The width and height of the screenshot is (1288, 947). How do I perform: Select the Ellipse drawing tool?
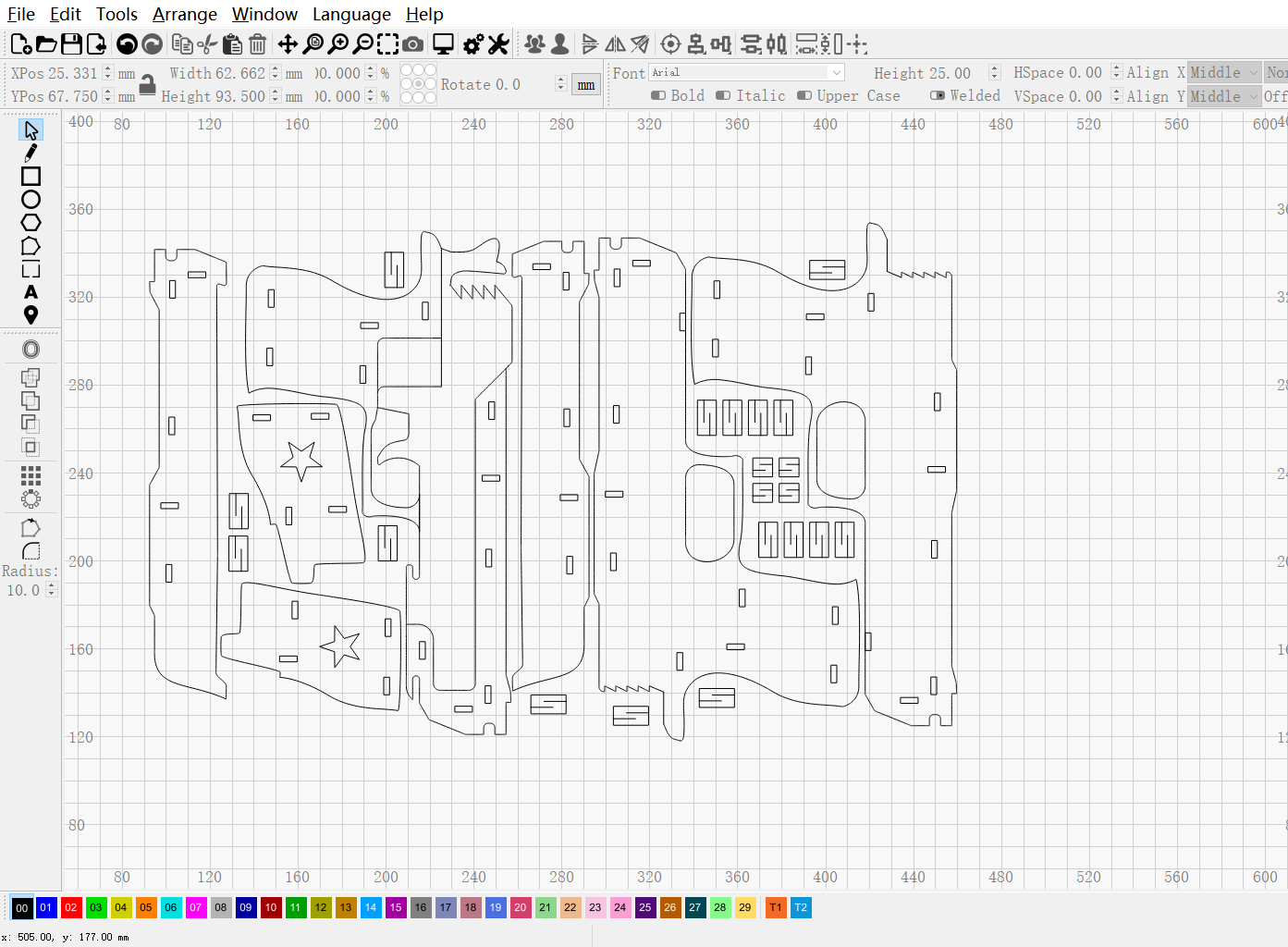click(x=31, y=199)
